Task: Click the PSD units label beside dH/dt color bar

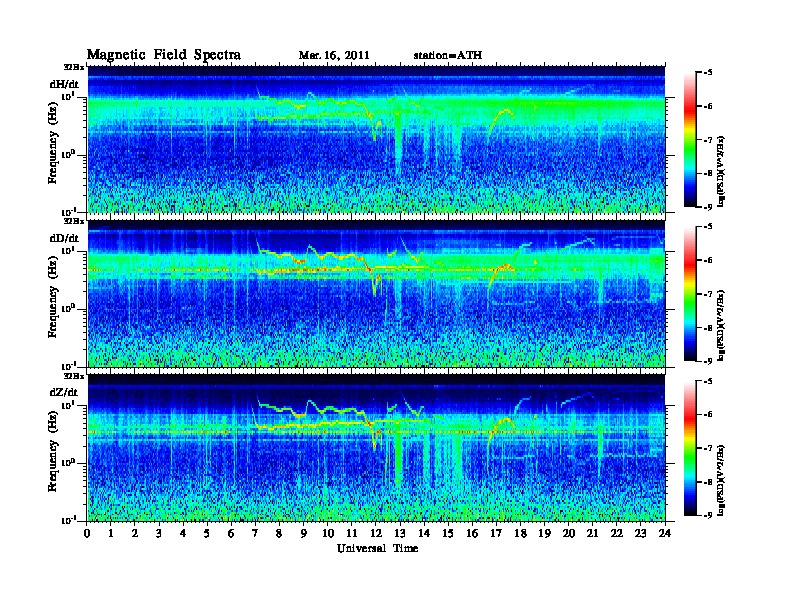Action: (721, 171)
